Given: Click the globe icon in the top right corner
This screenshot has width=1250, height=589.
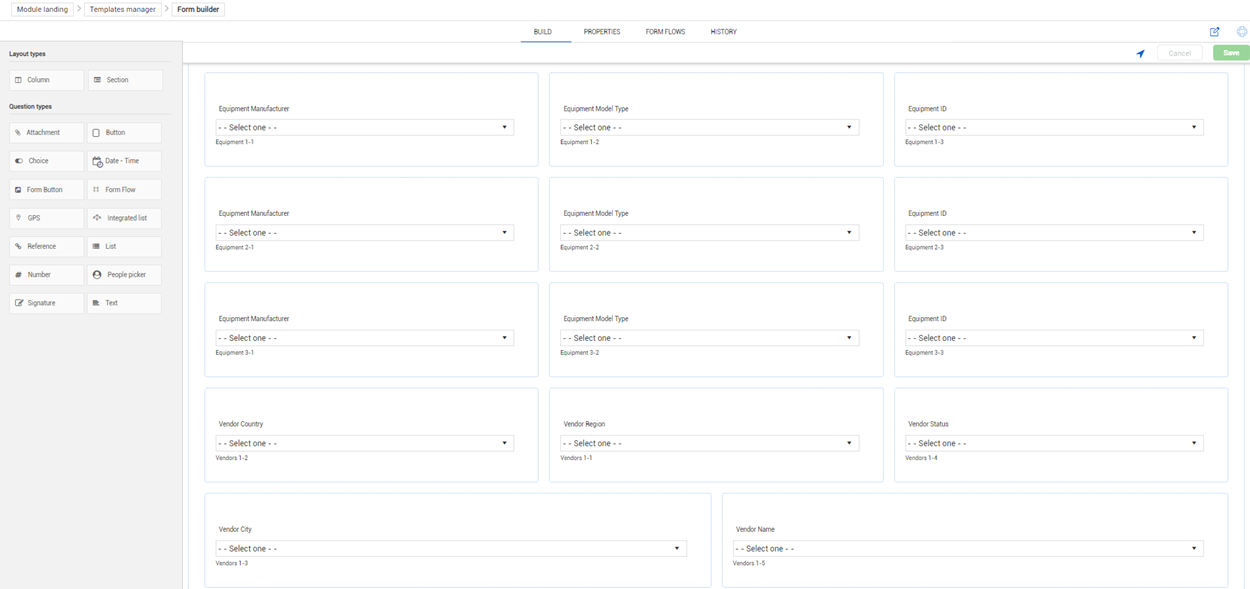Looking at the screenshot, I should click(x=1240, y=31).
